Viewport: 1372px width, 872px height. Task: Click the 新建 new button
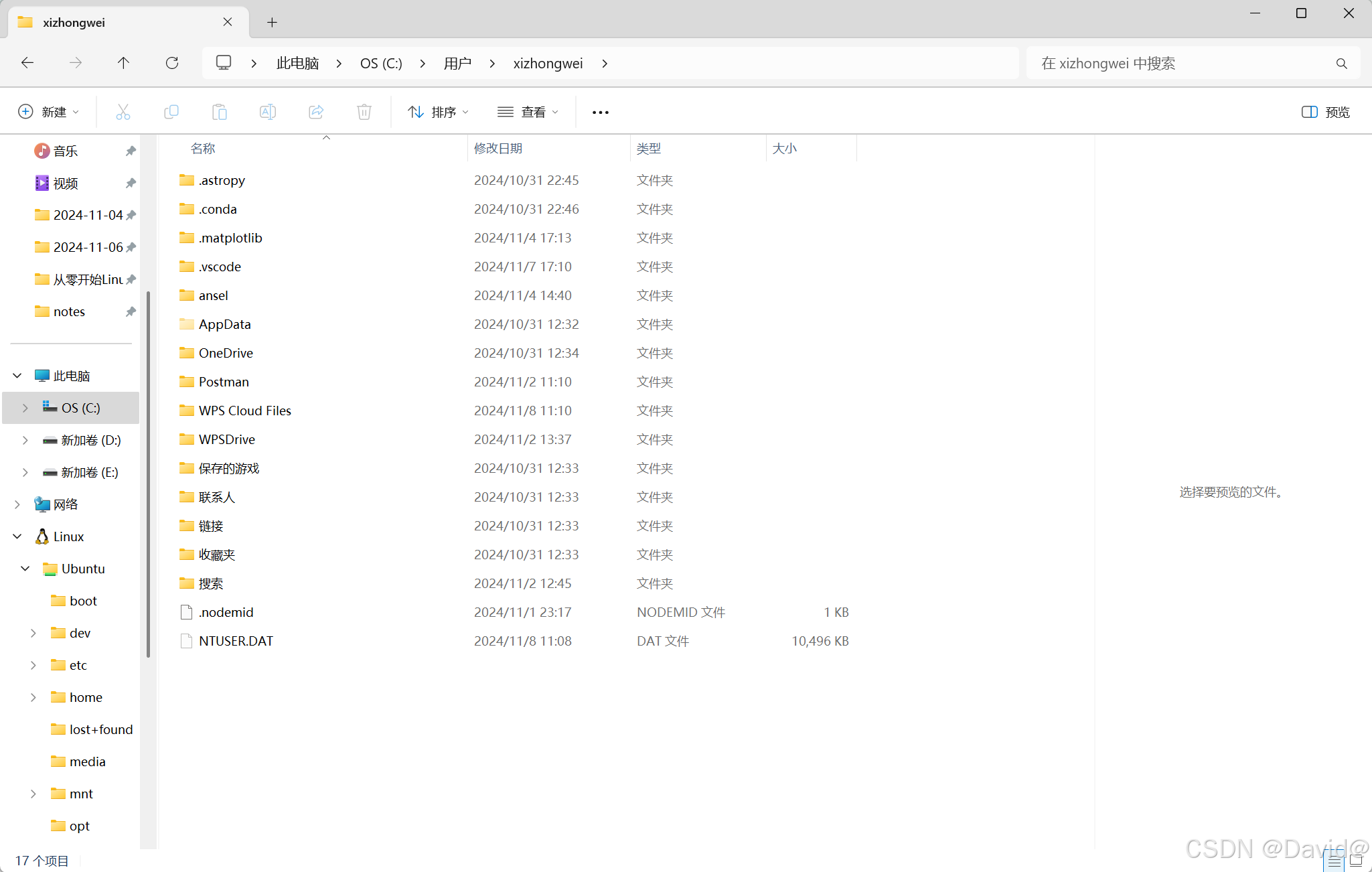click(48, 112)
